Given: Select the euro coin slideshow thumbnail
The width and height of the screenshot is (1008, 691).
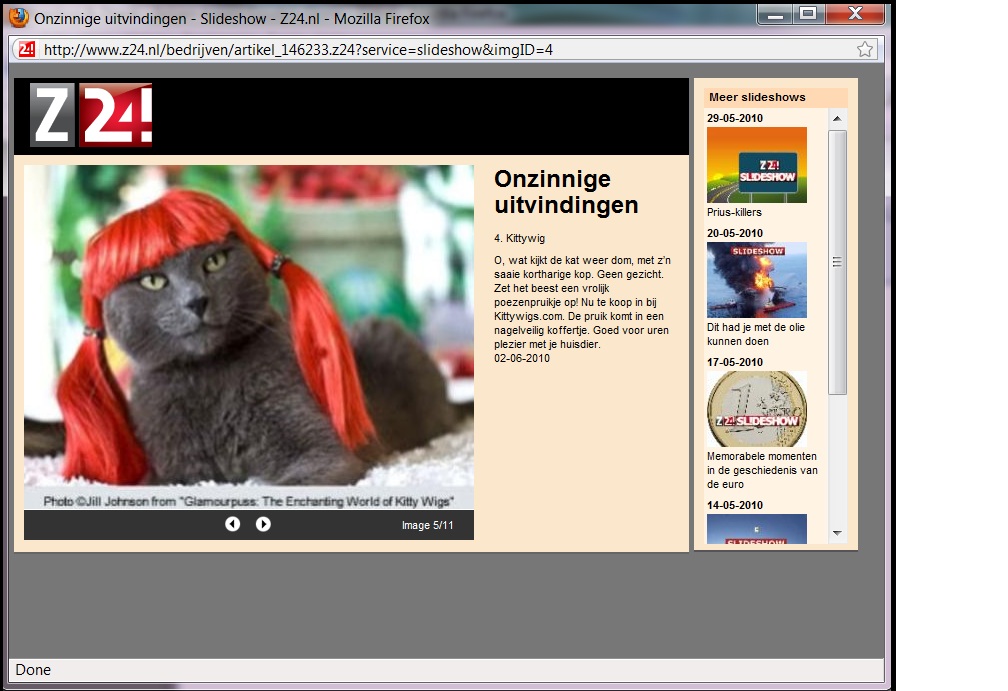Looking at the screenshot, I should [x=756, y=410].
